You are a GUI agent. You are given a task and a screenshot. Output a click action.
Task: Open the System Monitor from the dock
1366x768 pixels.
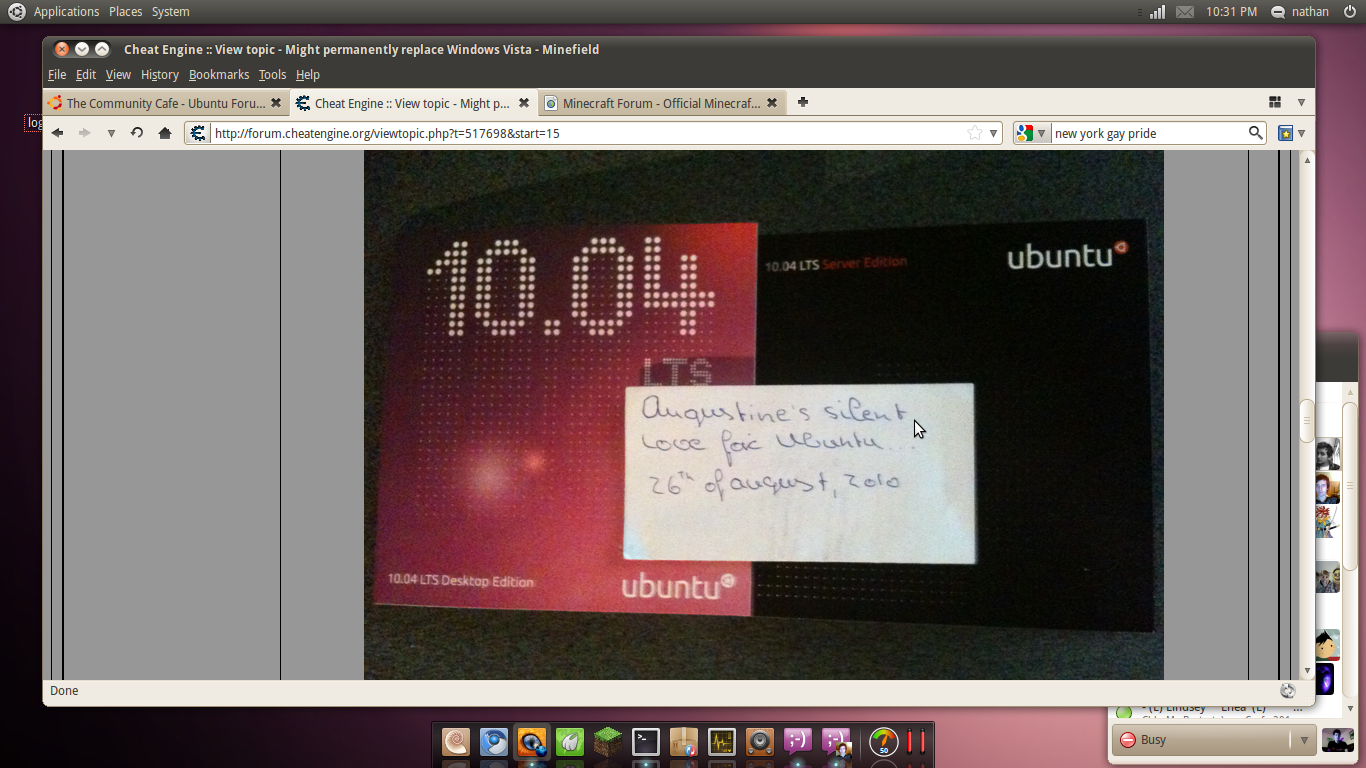(722, 742)
